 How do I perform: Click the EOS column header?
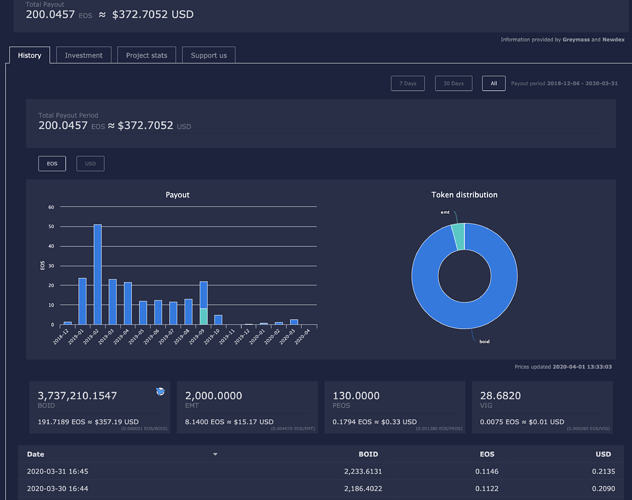(x=487, y=454)
